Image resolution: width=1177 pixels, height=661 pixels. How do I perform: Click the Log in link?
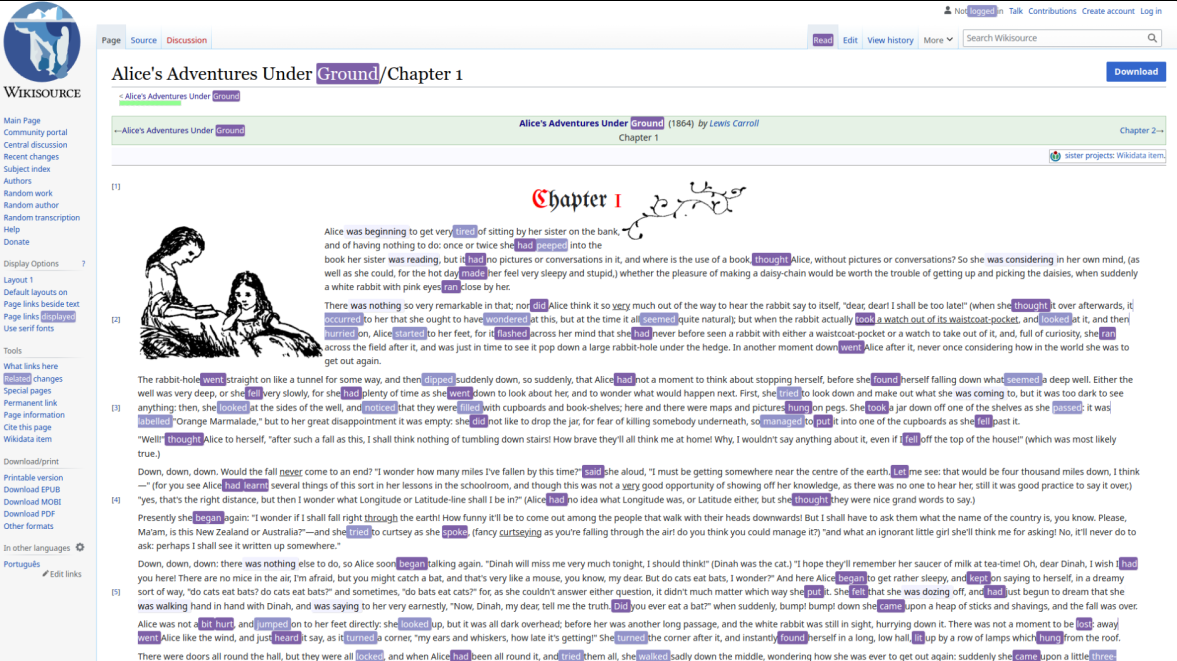[x=1151, y=11]
